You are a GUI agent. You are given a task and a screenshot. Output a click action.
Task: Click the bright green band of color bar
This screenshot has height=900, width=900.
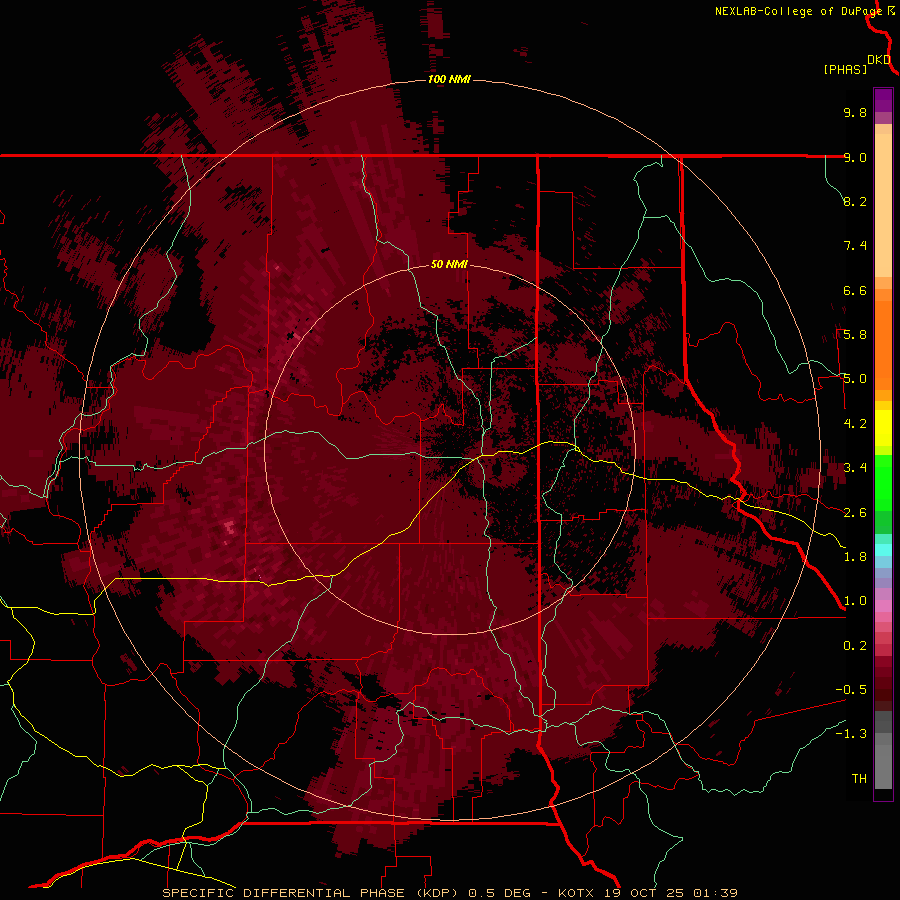click(x=883, y=482)
